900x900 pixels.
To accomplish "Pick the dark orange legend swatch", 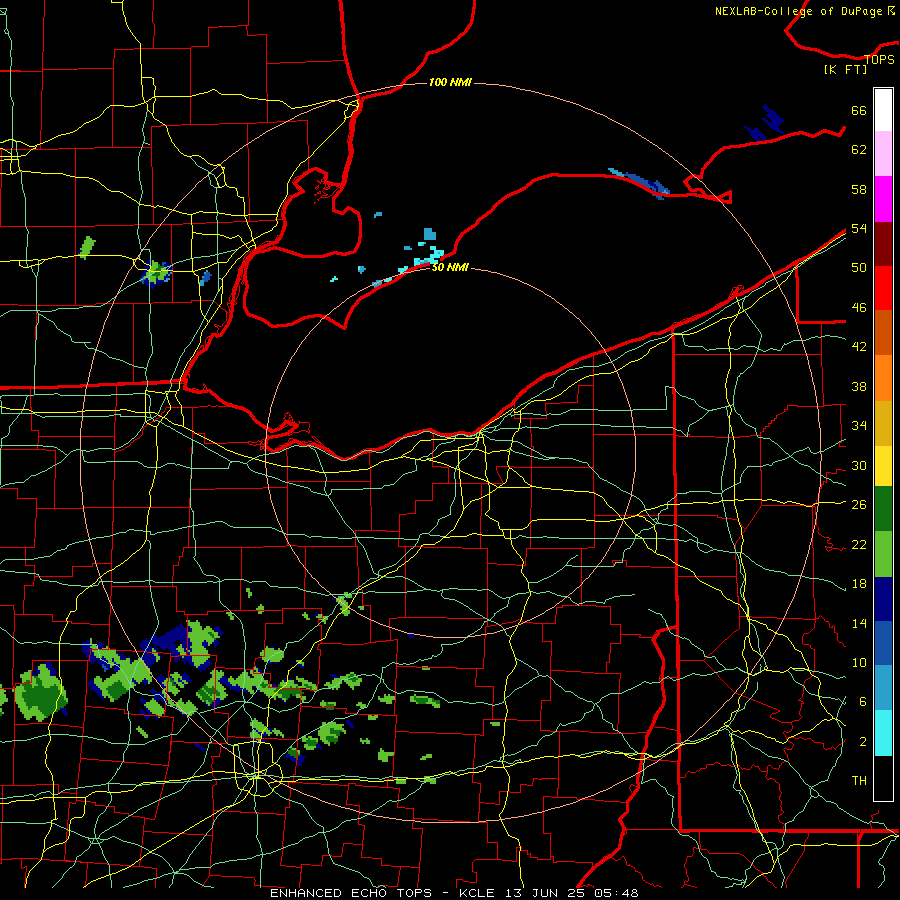I will tap(883, 332).
